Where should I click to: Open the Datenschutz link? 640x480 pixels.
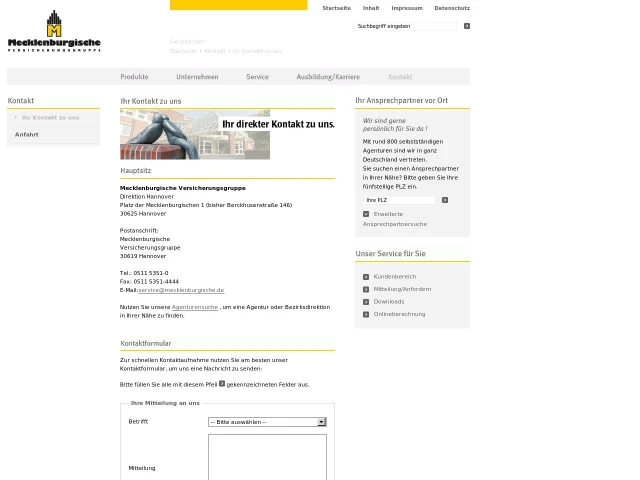pyautogui.click(x=452, y=8)
